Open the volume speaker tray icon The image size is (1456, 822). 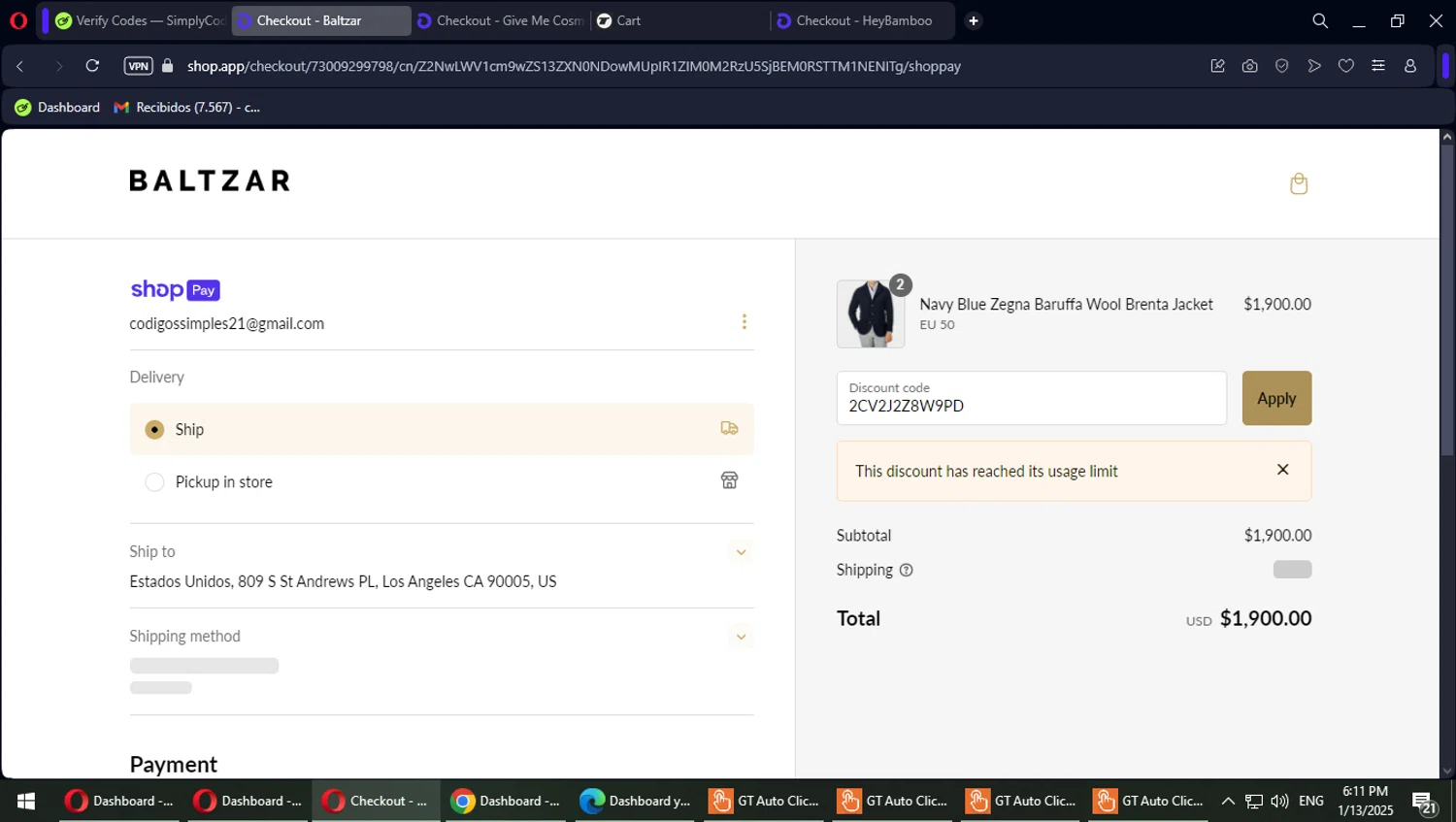point(1279,801)
